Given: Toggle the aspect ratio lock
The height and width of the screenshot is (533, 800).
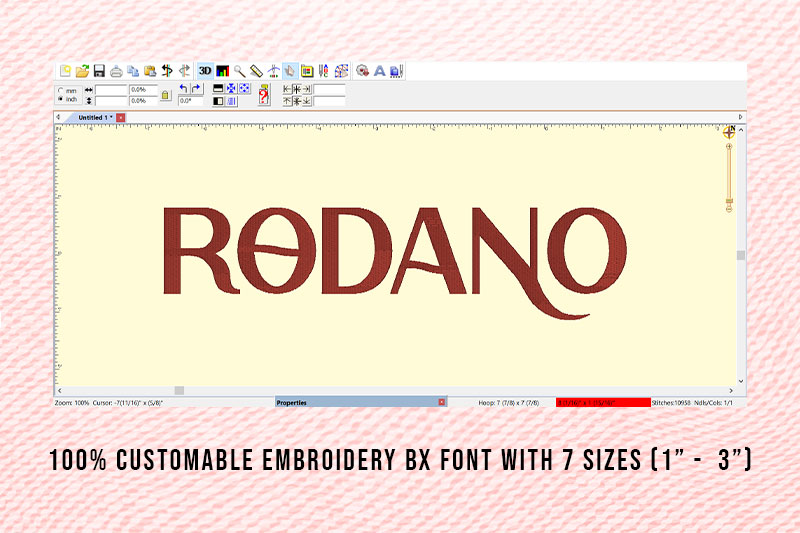Looking at the screenshot, I should coord(165,95).
